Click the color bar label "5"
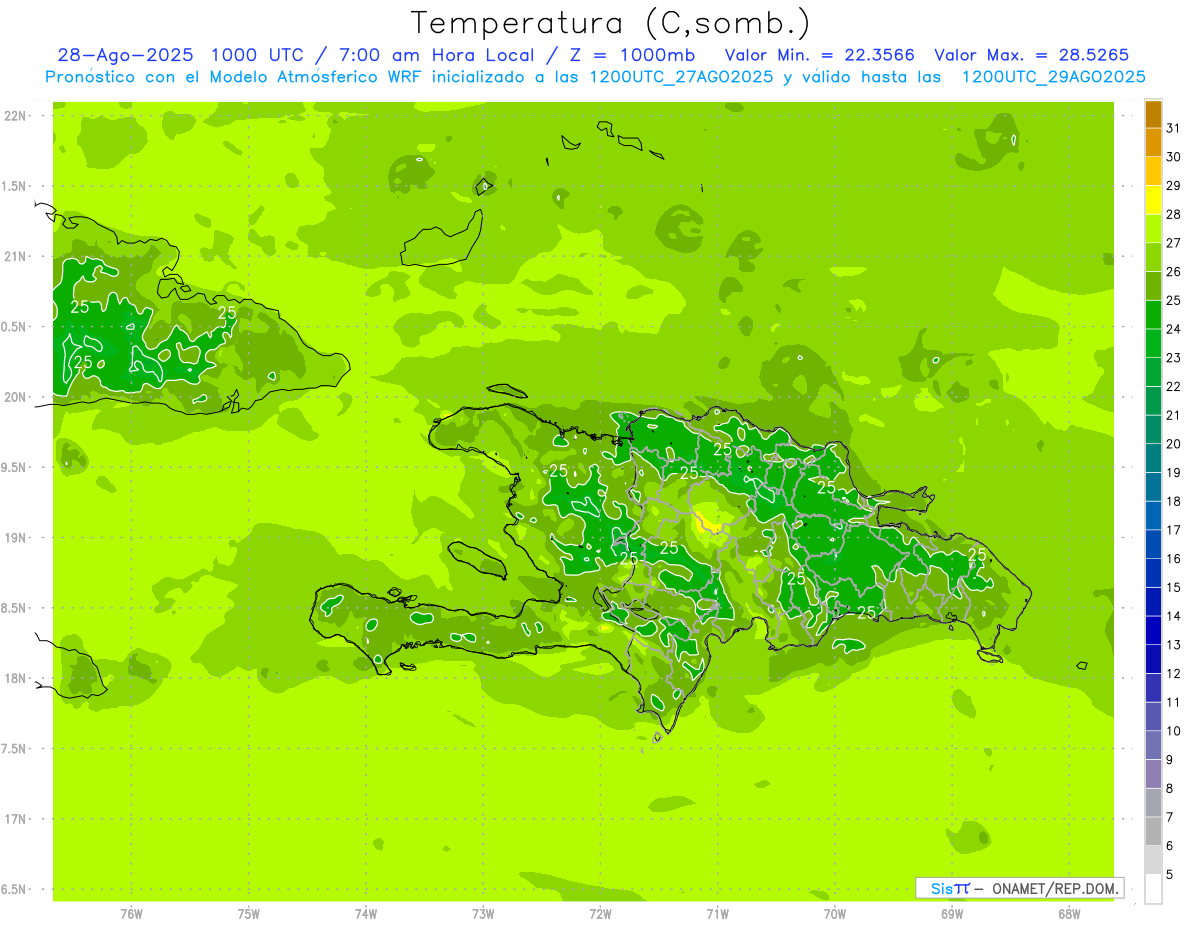Viewport: 1200px width, 927px height. click(x=1170, y=875)
